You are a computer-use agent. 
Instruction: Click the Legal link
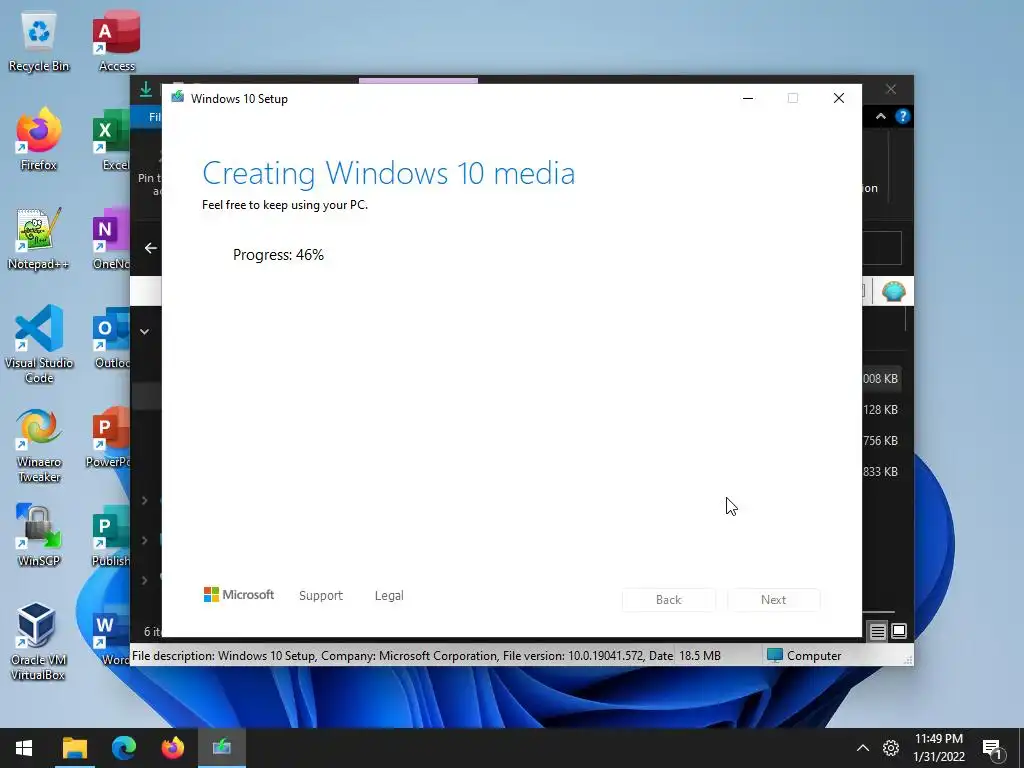[389, 596]
